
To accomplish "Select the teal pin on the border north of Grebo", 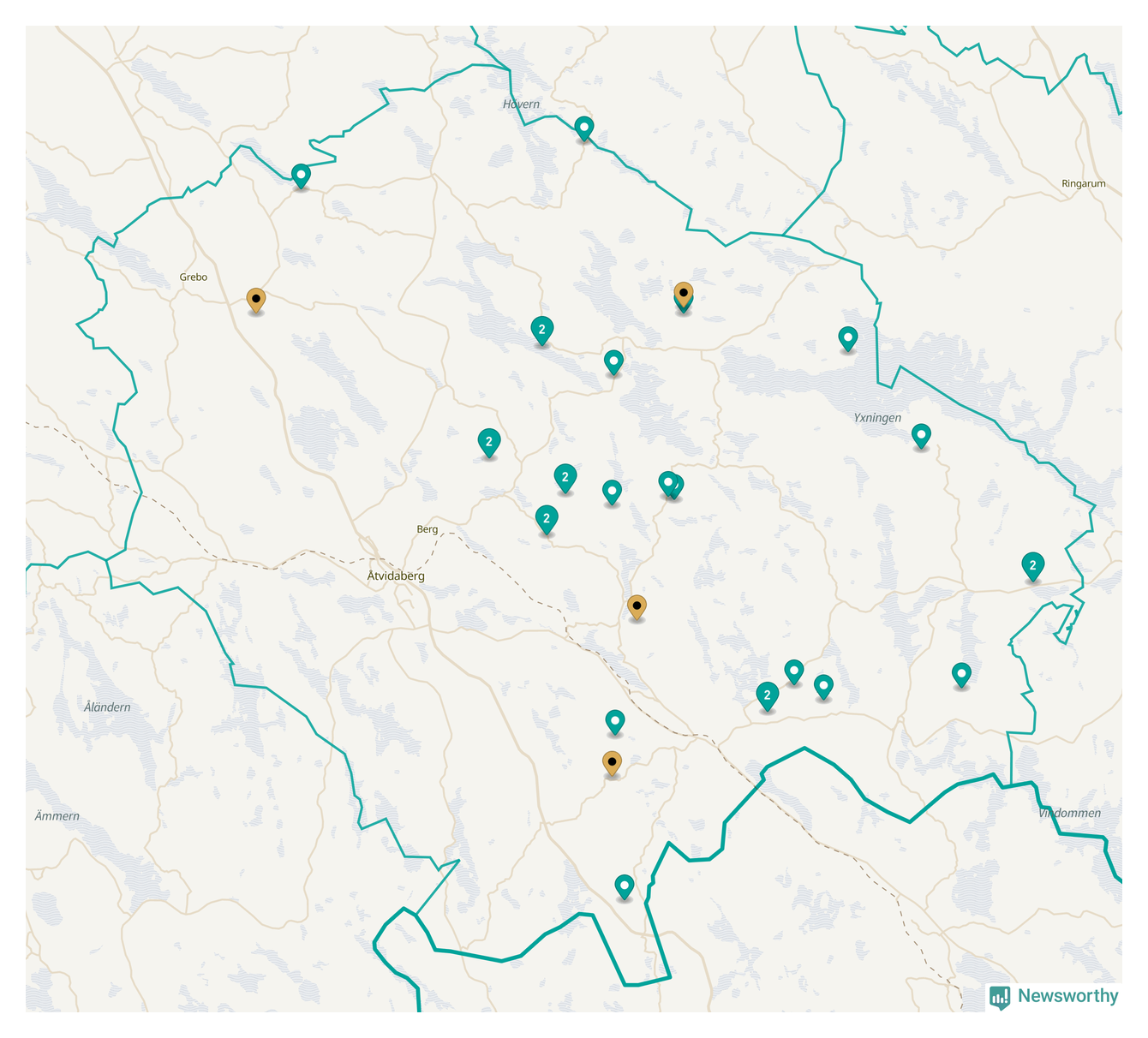I will coord(301,176).
